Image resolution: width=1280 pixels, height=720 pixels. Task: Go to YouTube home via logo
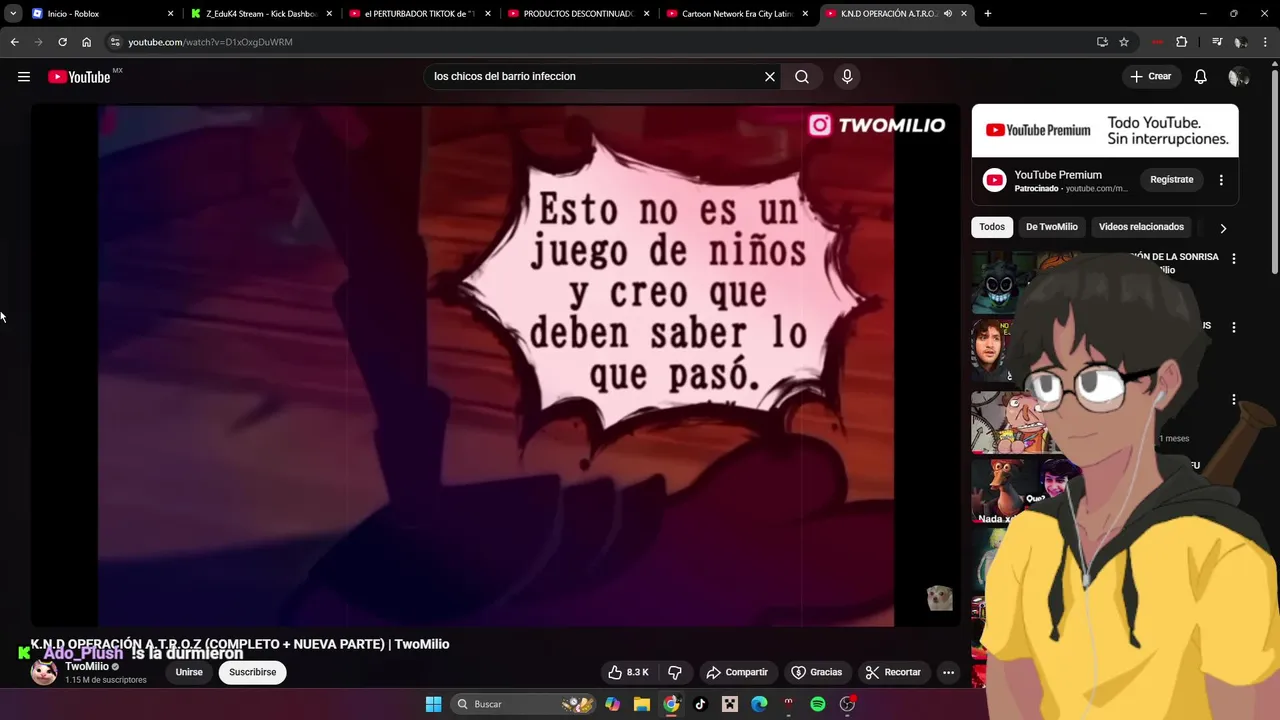[x=79, y=77]
